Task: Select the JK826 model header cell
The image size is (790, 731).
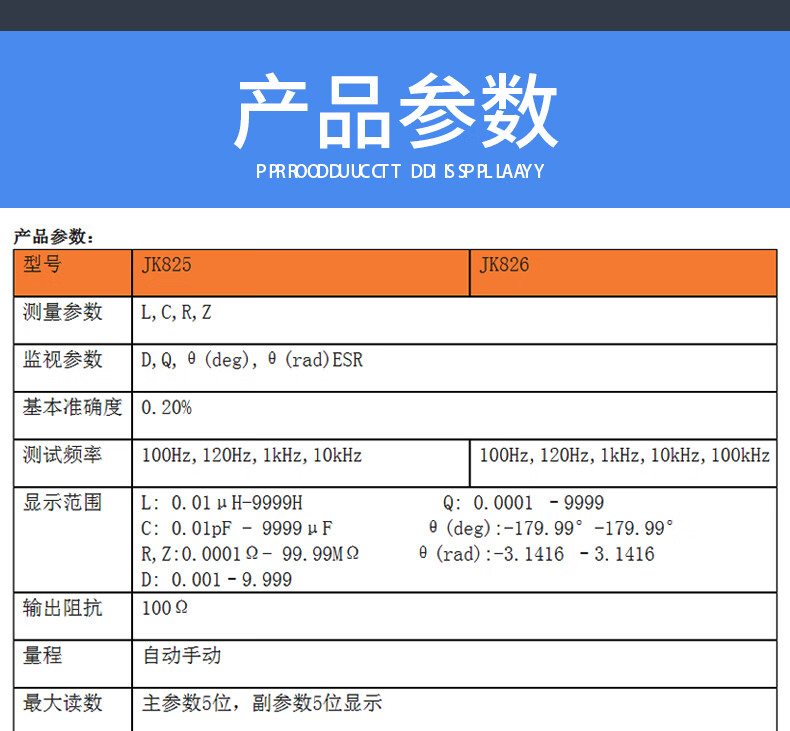Action: 623,273
